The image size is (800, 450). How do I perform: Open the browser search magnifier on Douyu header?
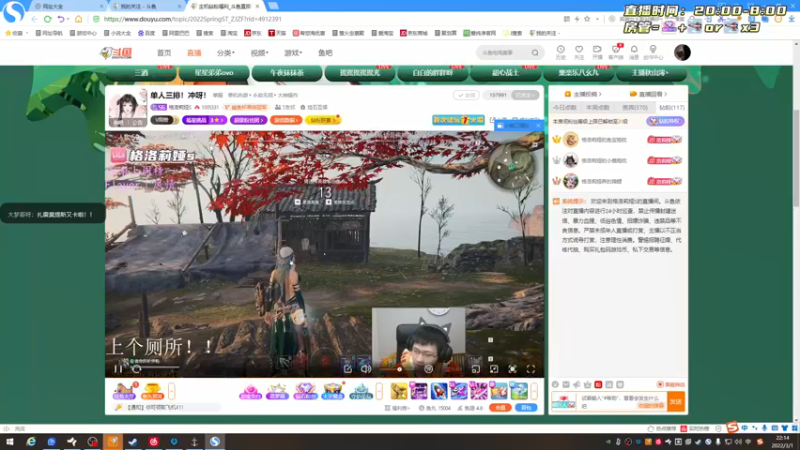[x=535, y=53]
